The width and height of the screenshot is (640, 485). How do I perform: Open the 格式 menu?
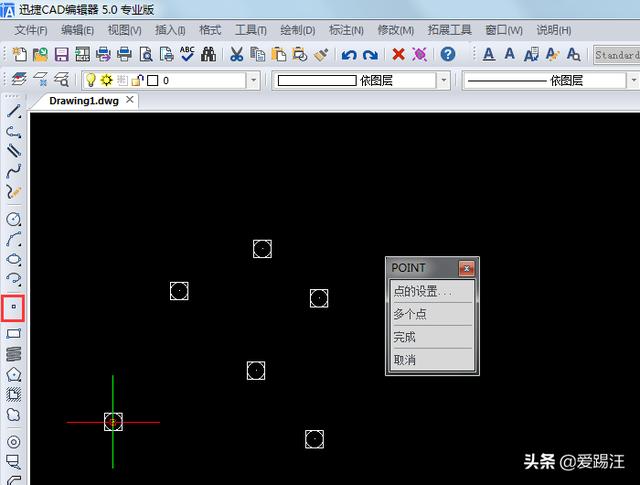coord(210,30)
